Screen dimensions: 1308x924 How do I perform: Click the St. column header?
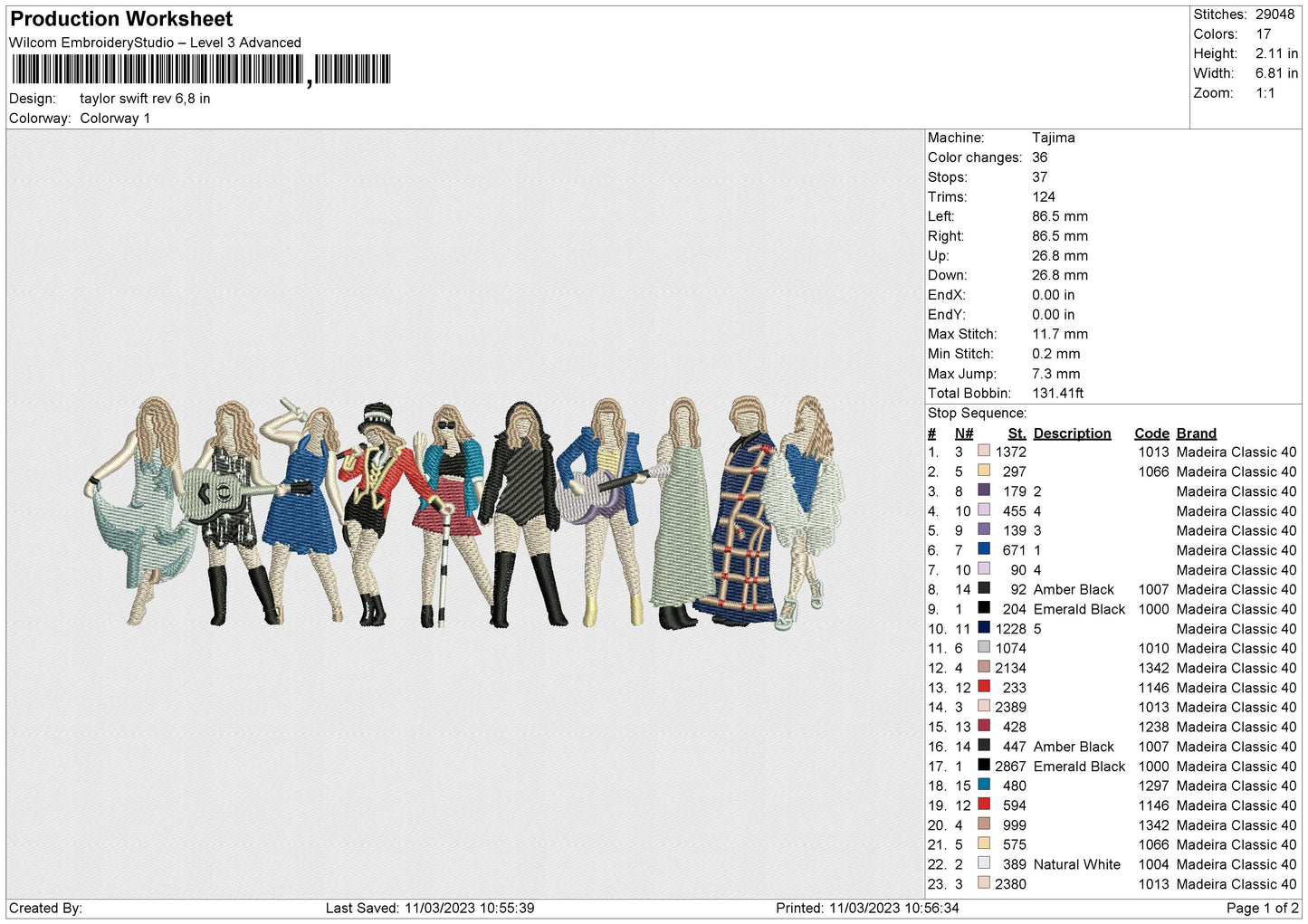(x=1017, y=433)
